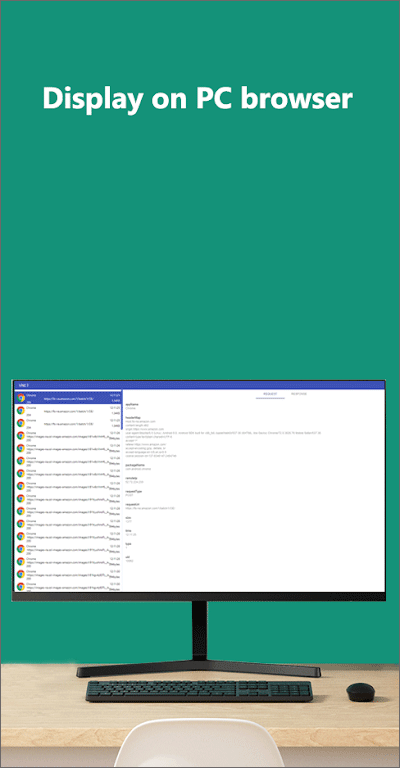Image resolution: width=400 pixels, height=768 pixels.
Task: Click Chrome icon of the third list entry
Action: (21, 423)
